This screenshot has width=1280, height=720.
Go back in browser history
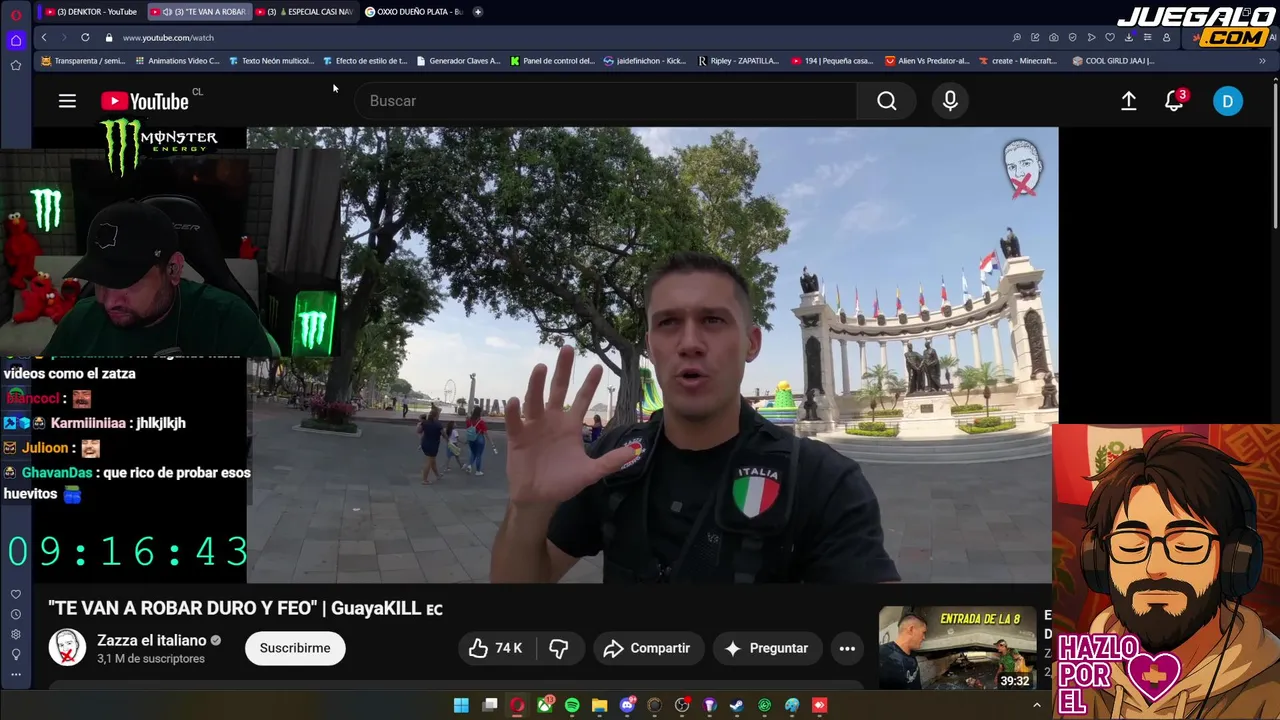click(44, 37)
